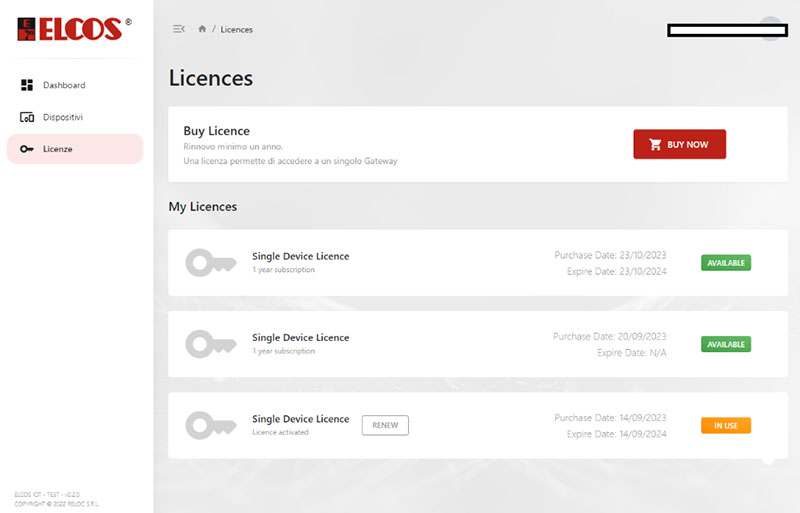
Task: Click AVAILABLE badge of licence with N/A expiry
Action: [726, 344]
